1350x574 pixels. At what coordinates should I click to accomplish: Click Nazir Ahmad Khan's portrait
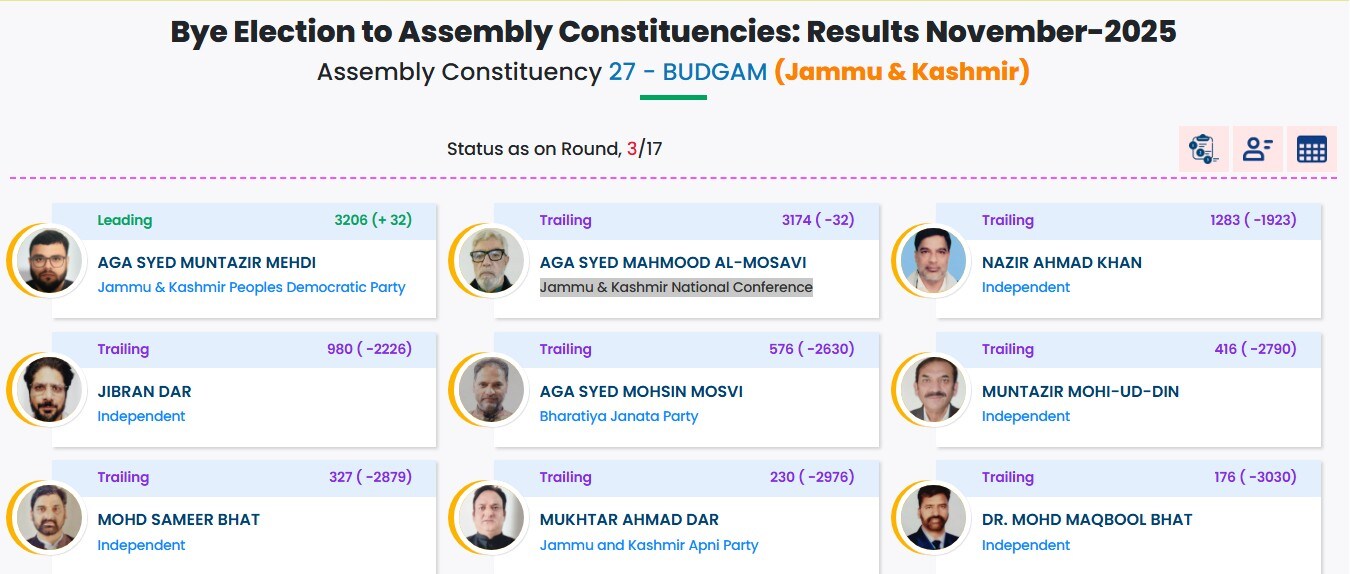pyautogui.click(x=934, y=260)
